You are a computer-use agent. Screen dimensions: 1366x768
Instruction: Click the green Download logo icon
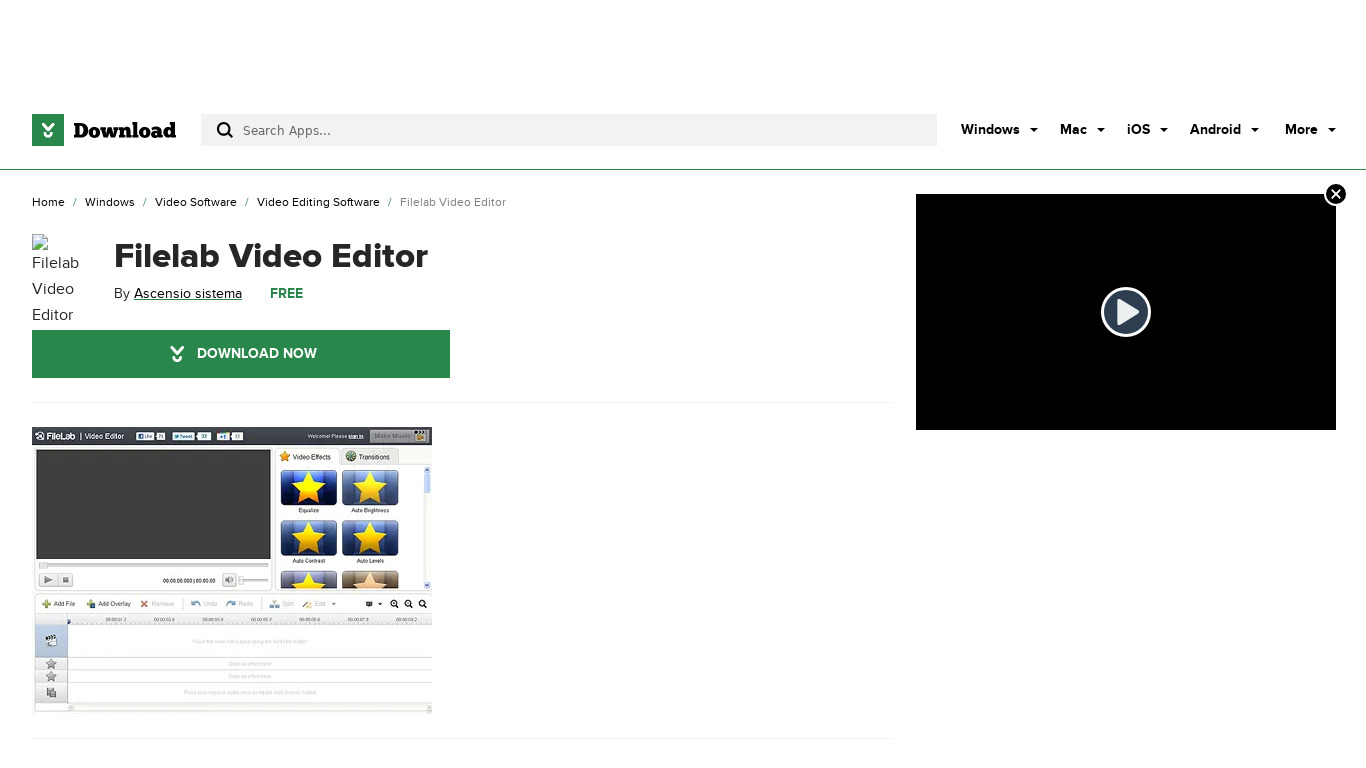(x=48, y=130)
